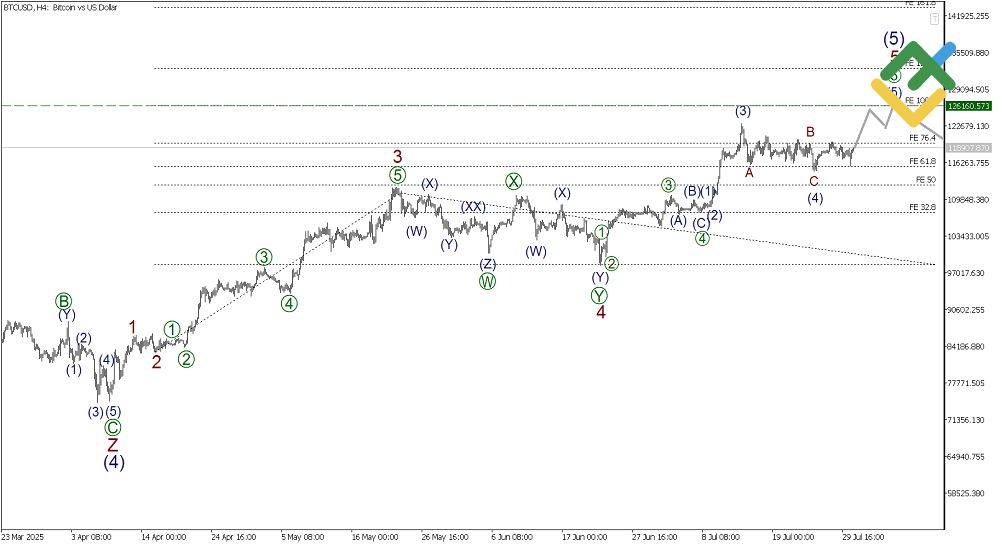Click the green circled B wave marker
This screenshot has height=545, width=1000.
coord(64,301)
